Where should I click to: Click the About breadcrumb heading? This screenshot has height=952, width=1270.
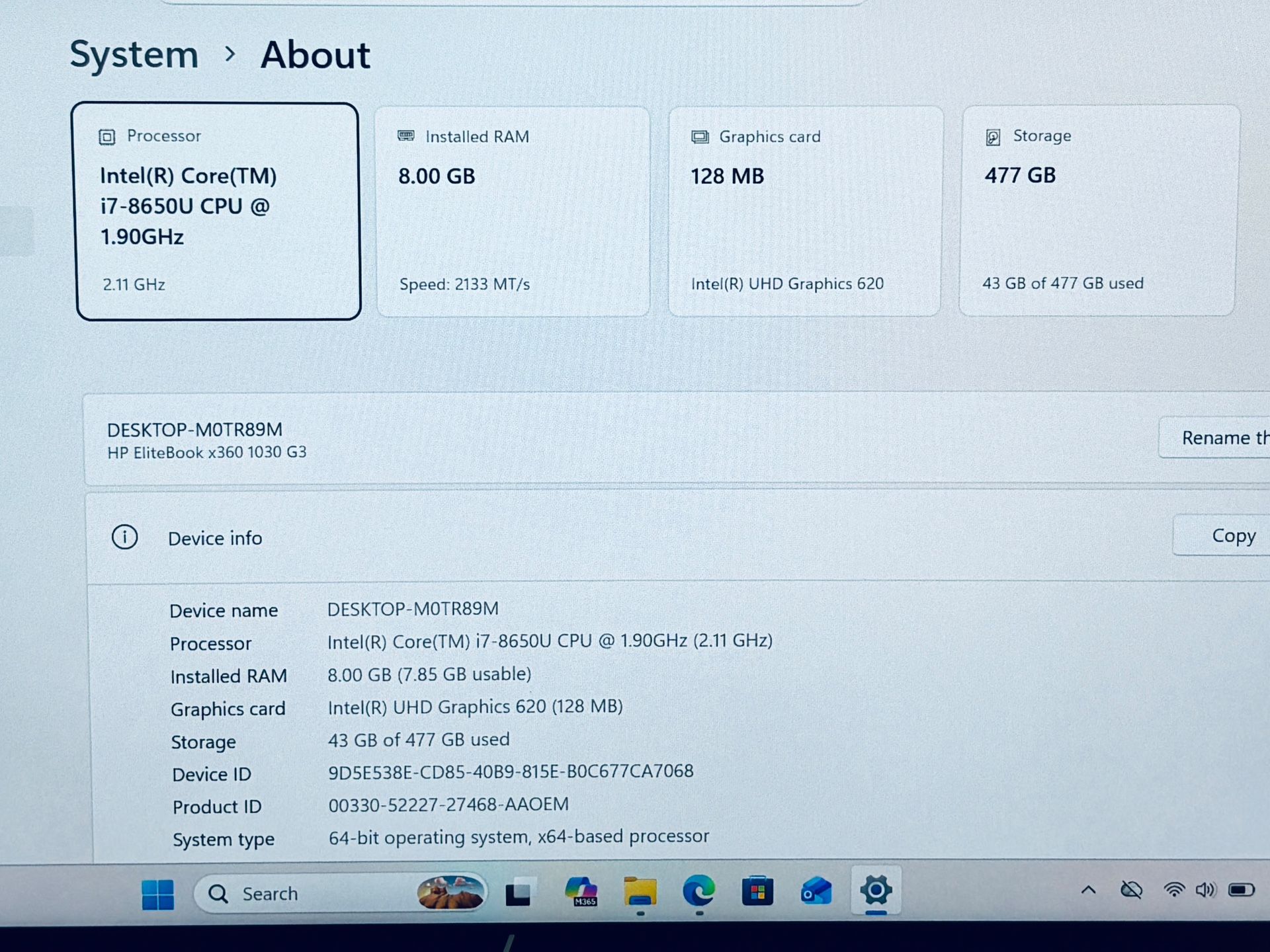coord(316,54)
